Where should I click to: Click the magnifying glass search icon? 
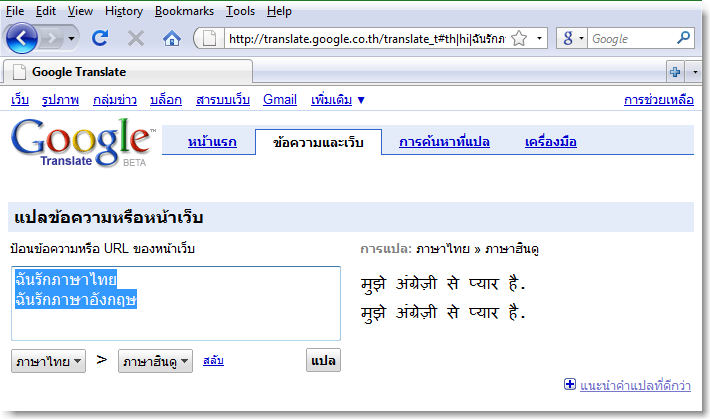click(683, 38)
